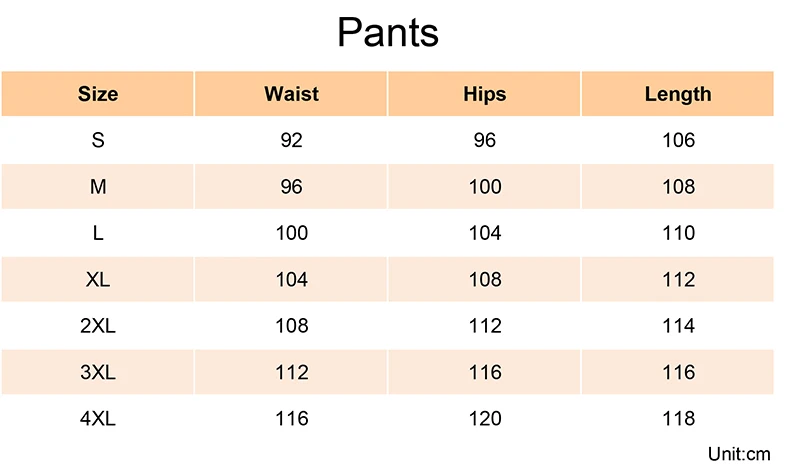Select the 2XL size row label

[x=98, y=326]
